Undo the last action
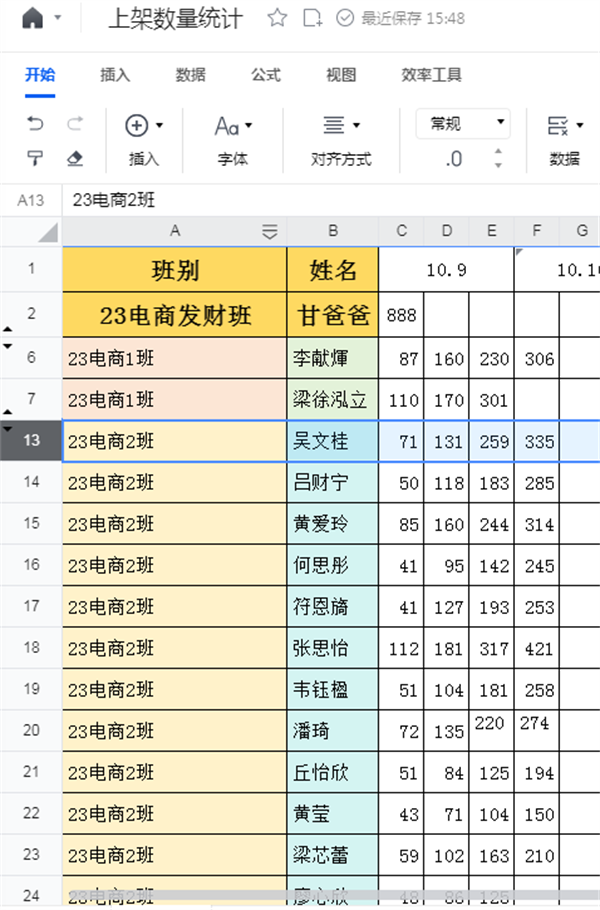The height and width of the screenshot is (910, 600). (35, 124)
